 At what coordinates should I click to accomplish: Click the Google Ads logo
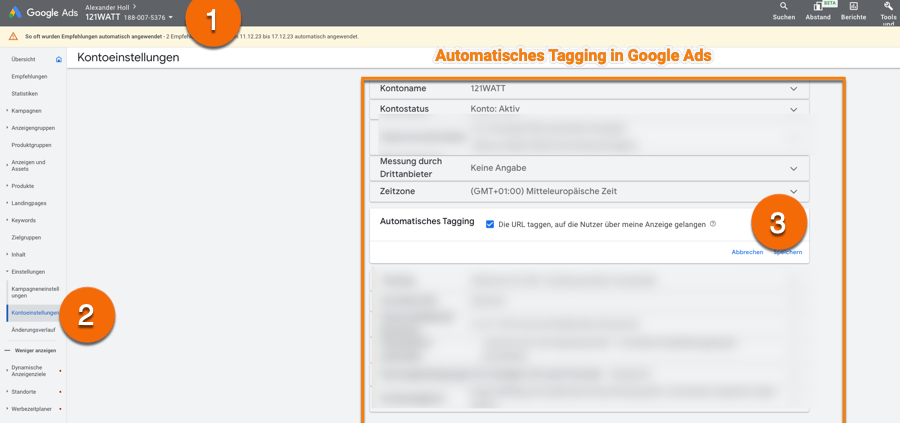point(18,12)
